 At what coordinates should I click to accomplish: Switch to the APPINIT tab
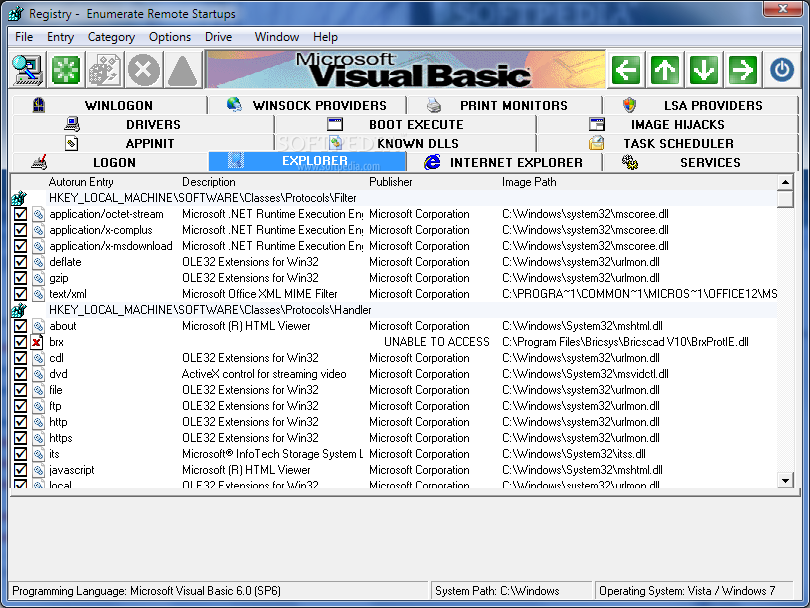coord(143,144)
